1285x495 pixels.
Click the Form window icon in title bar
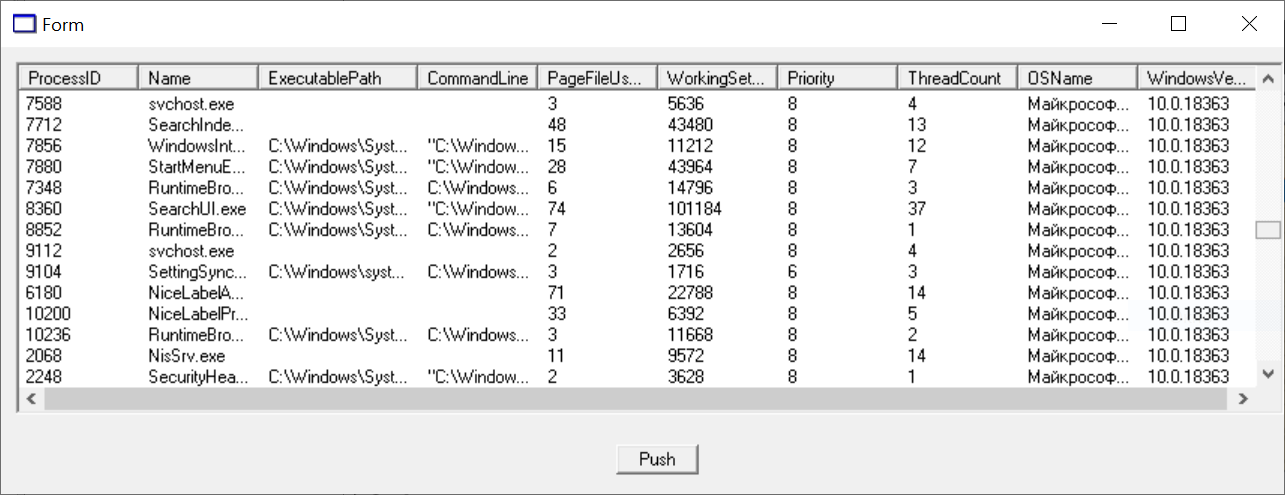(x=24, y=24)
